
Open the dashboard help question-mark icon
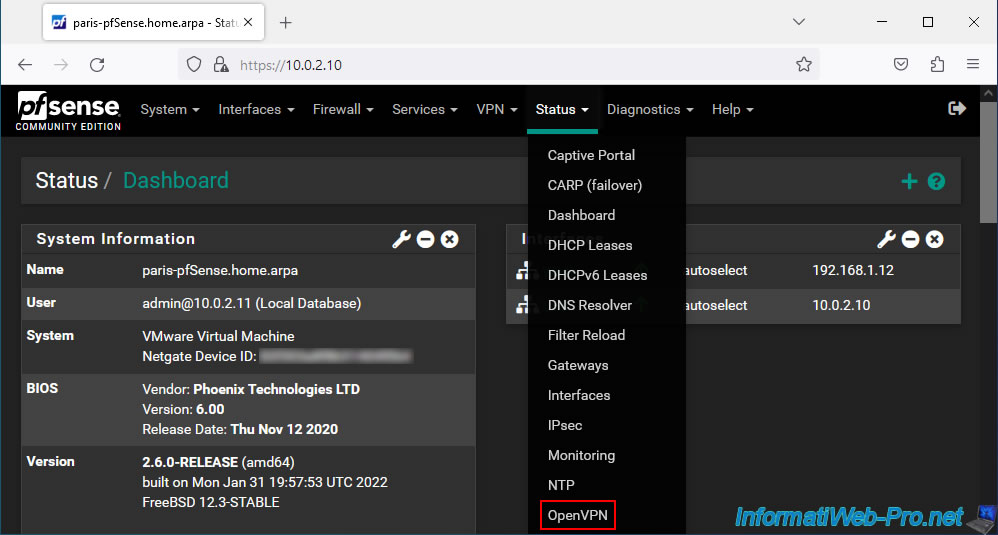936,181
